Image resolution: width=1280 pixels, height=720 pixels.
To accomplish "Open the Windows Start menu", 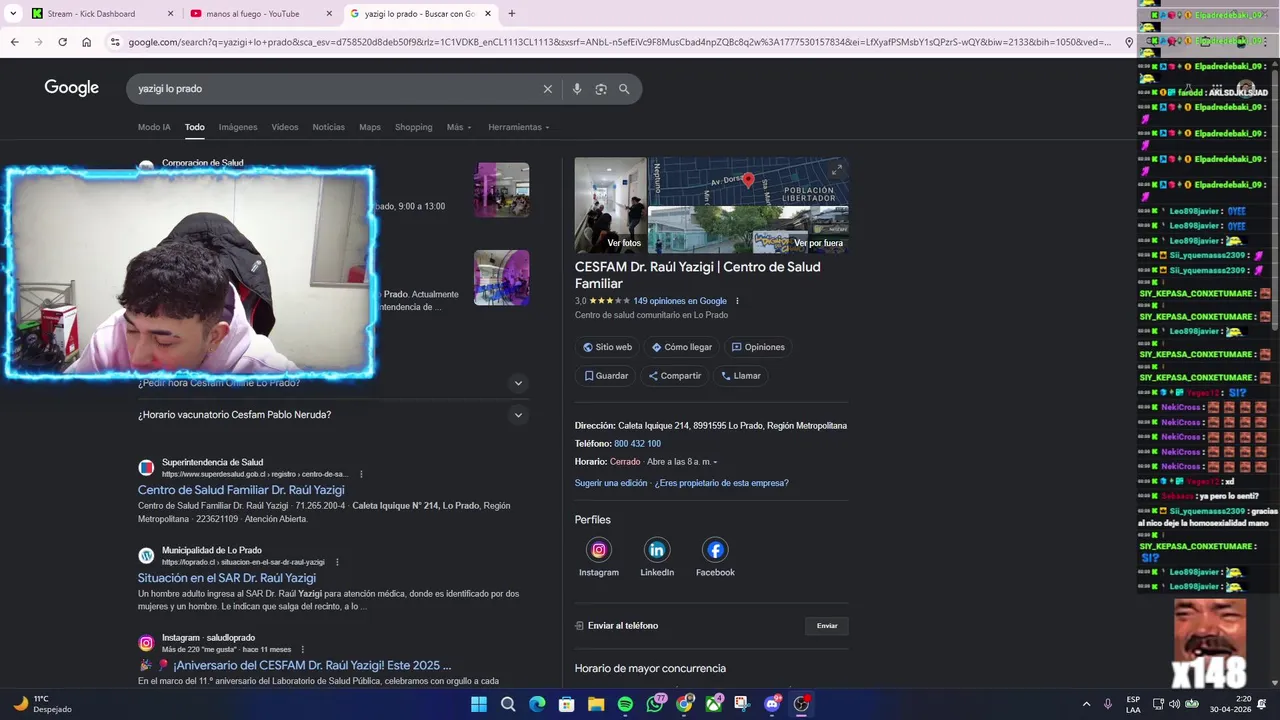I will (479, 704).
